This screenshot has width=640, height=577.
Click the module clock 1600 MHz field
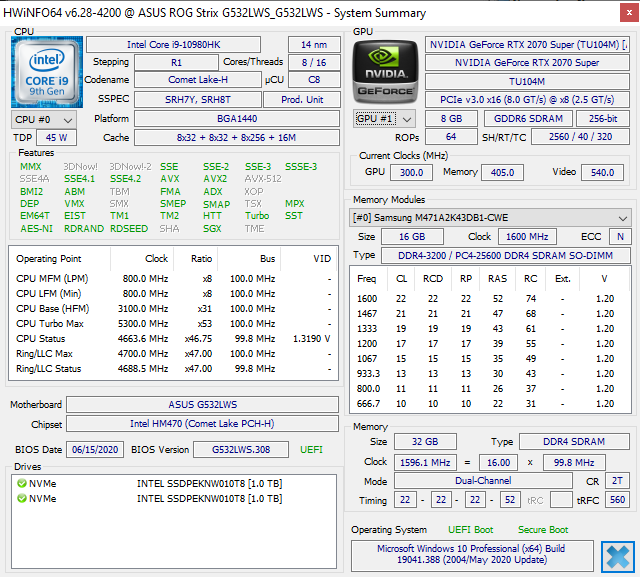(527, 237)
